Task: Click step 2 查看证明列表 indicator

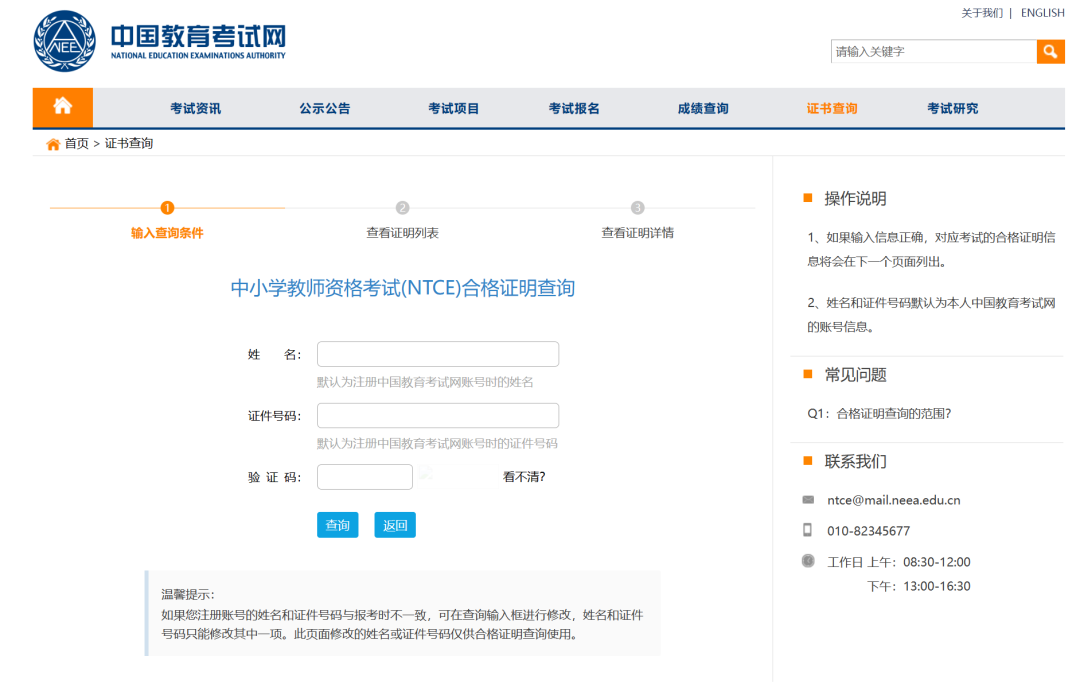Action: pyautogui.click(x=401, y=208)
